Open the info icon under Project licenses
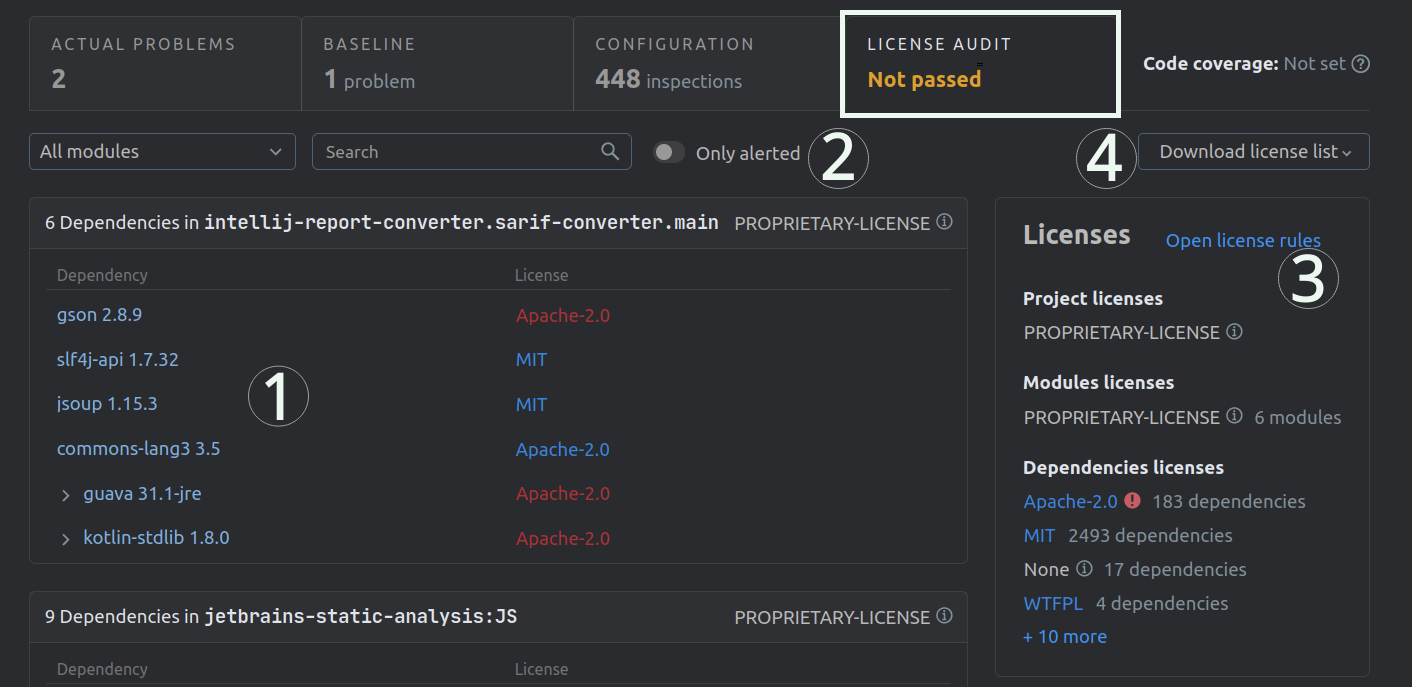Screen dimensions: 1412x687 [x=1234, y=331]
